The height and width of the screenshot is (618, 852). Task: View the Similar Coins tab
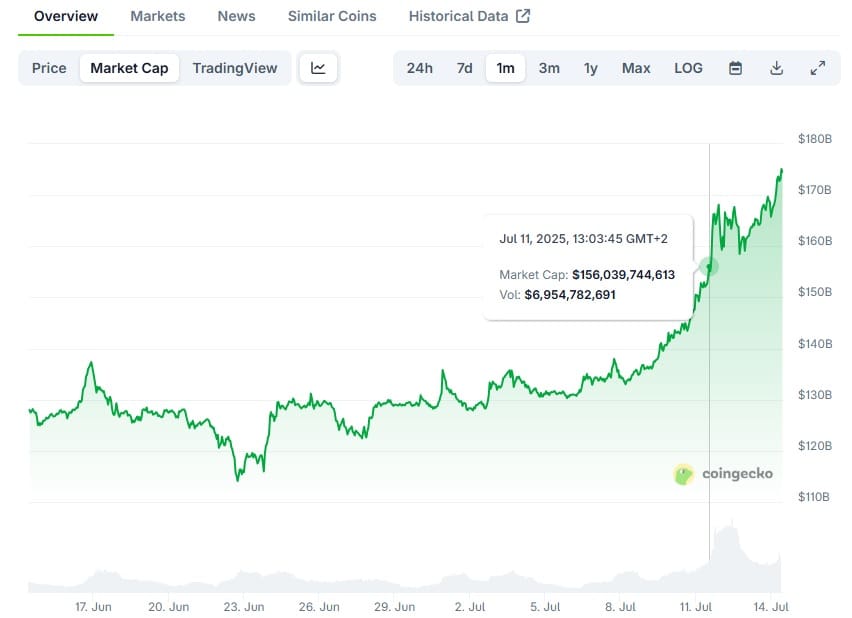pos(332,16)
